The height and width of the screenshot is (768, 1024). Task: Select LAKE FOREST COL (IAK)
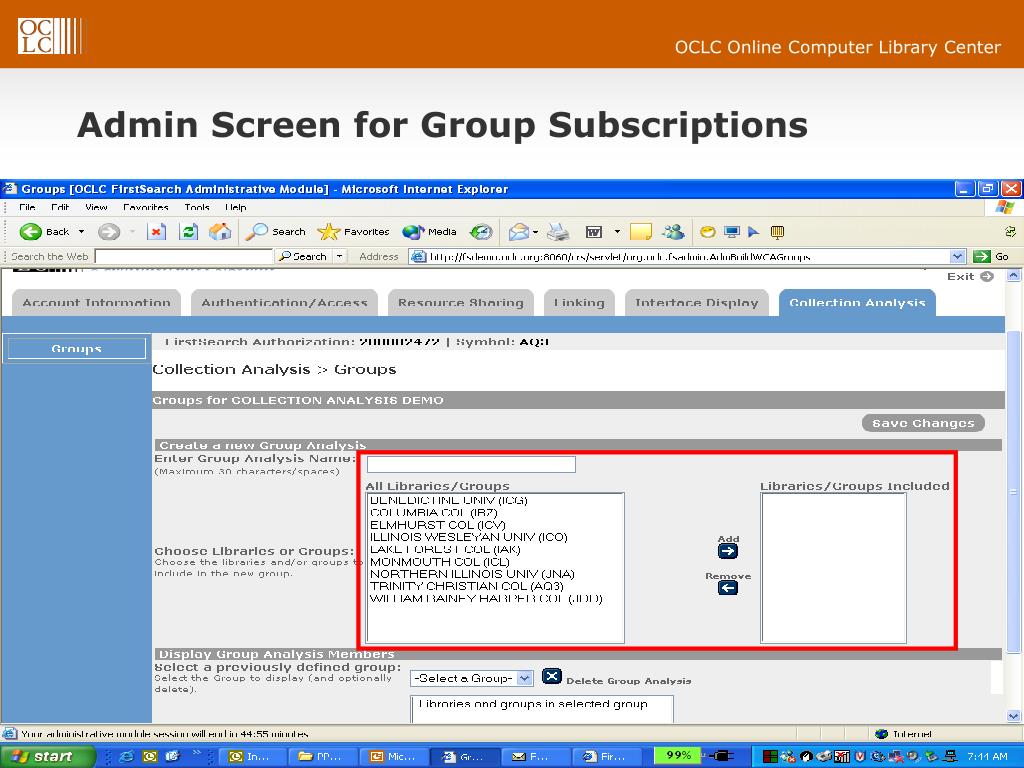point(445,549)
